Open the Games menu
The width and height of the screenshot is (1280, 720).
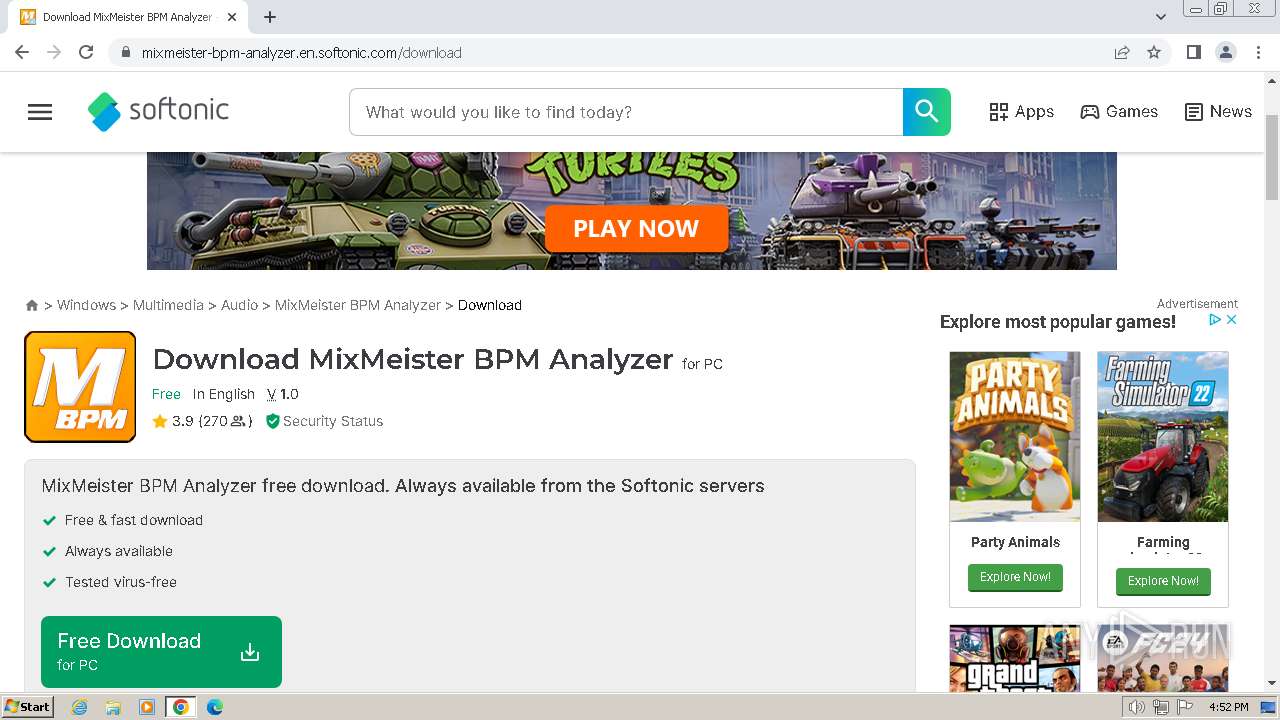1119,112
